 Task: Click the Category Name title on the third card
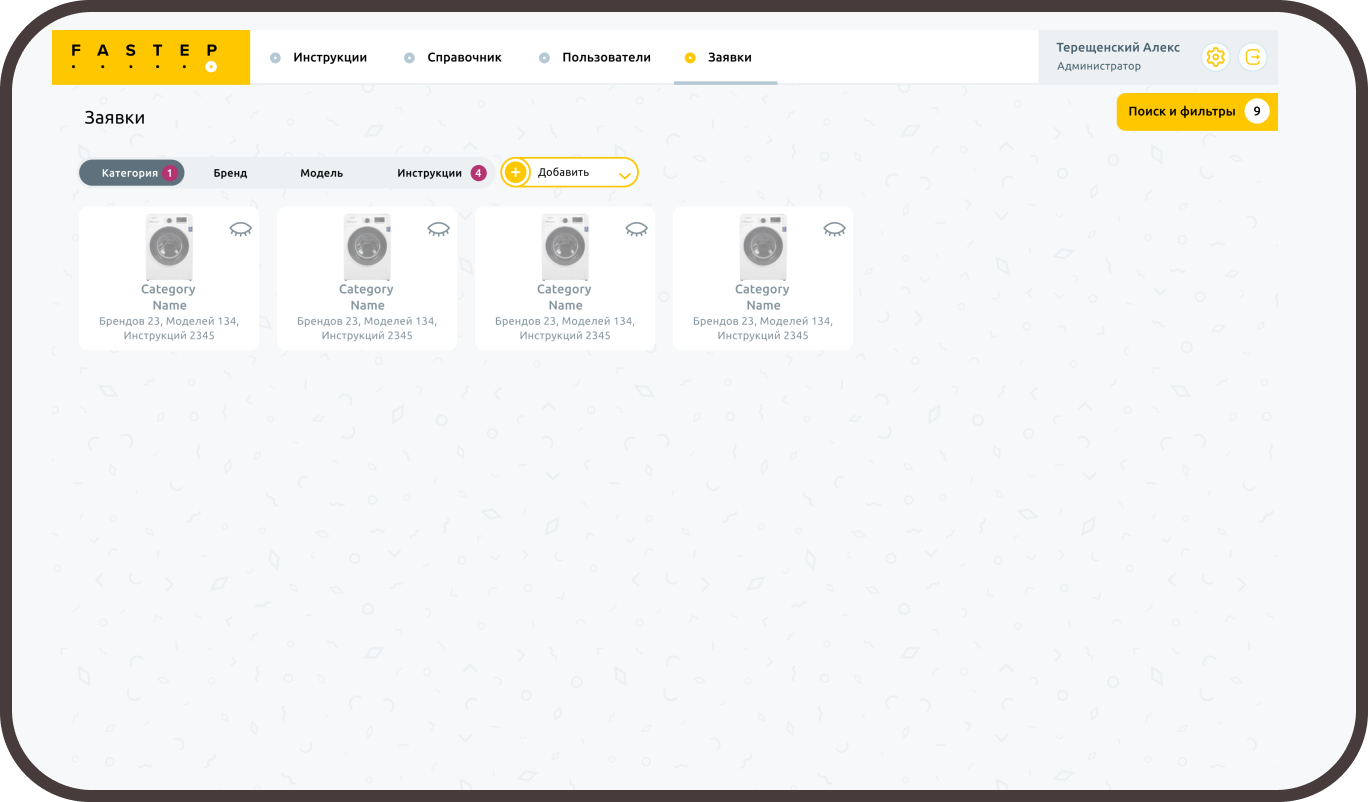pyautogui.click(x=565, y=297)
